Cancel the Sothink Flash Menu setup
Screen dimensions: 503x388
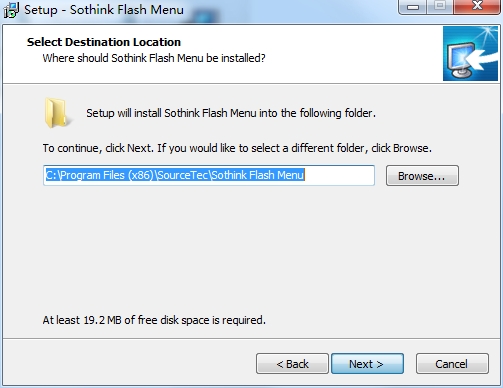tap(452, 364)
